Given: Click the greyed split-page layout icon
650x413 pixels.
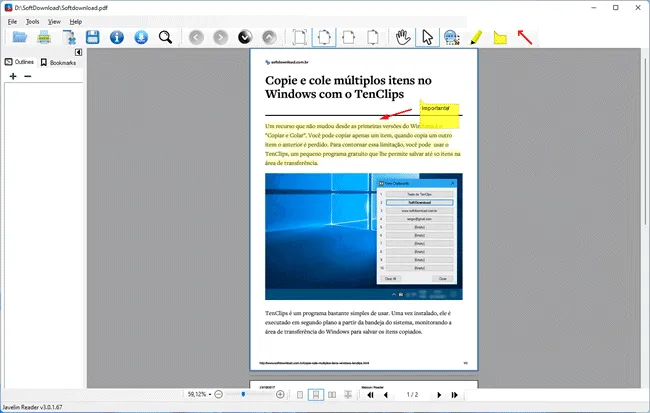Looking at the screenshot, I should click(348, 395).
